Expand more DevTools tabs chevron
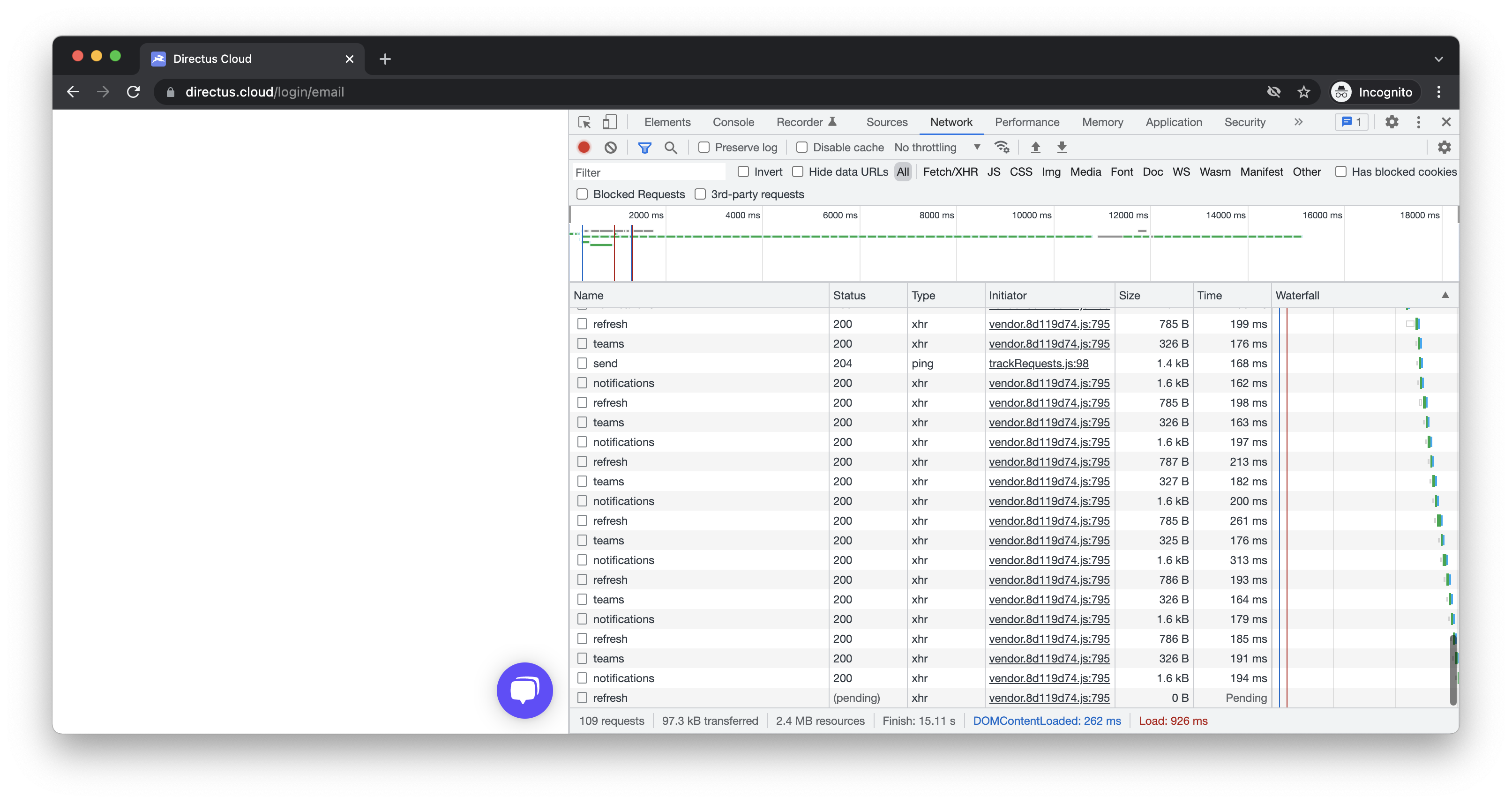 coord(1298,122)
